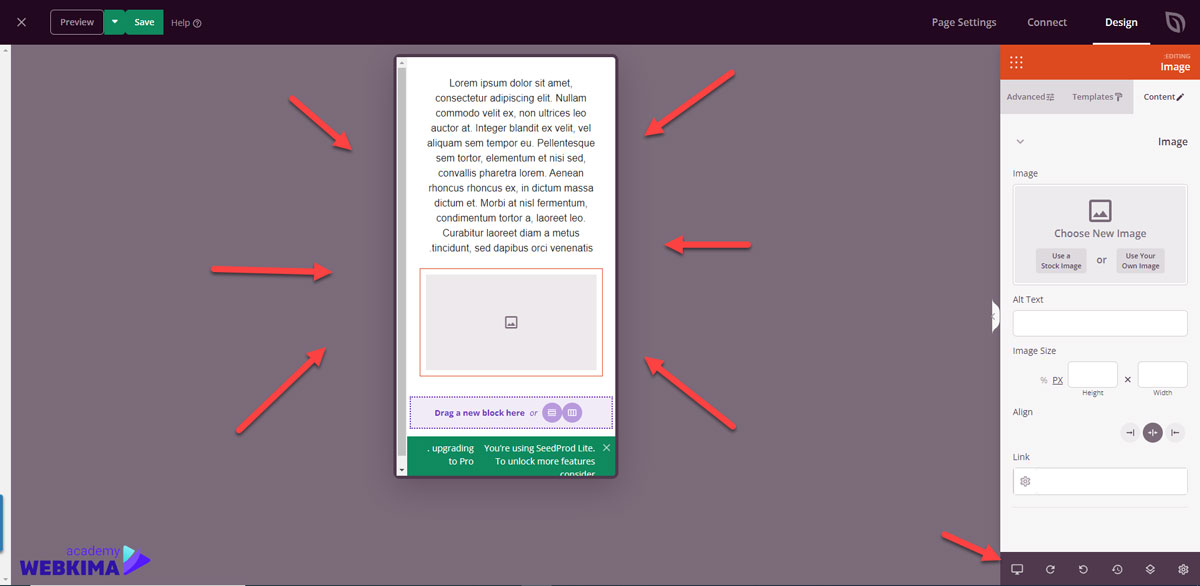1200x586 pixels.
Task: Click the clockwise arrow icon in bottom toolbar
Action: 1050,569
